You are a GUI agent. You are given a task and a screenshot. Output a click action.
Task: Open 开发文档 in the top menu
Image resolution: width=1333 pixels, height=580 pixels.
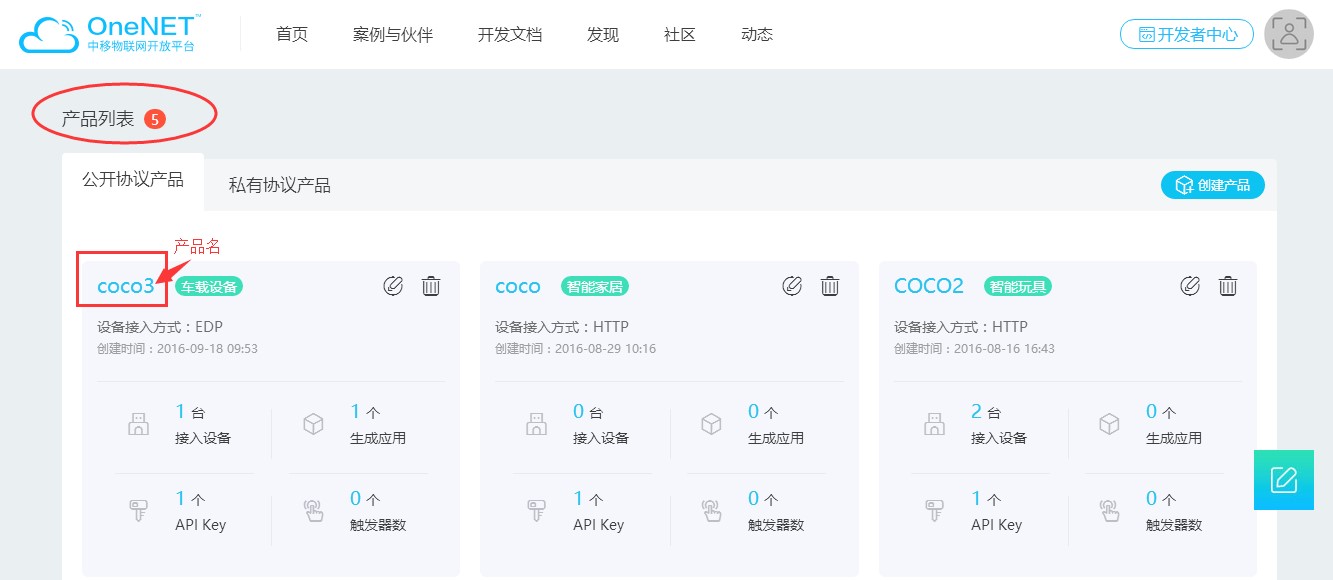point(510,34)
